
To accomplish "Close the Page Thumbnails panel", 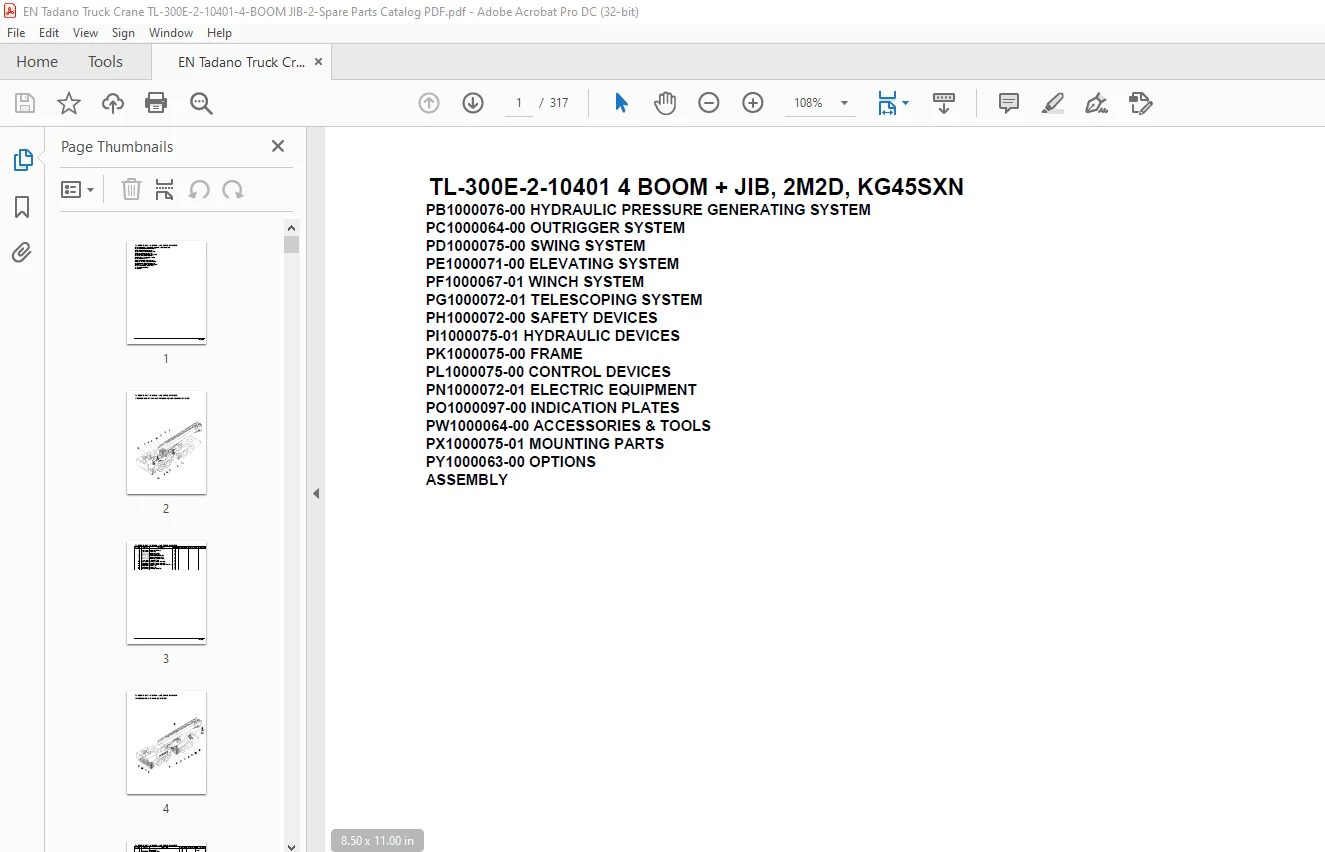I will 278,146.
